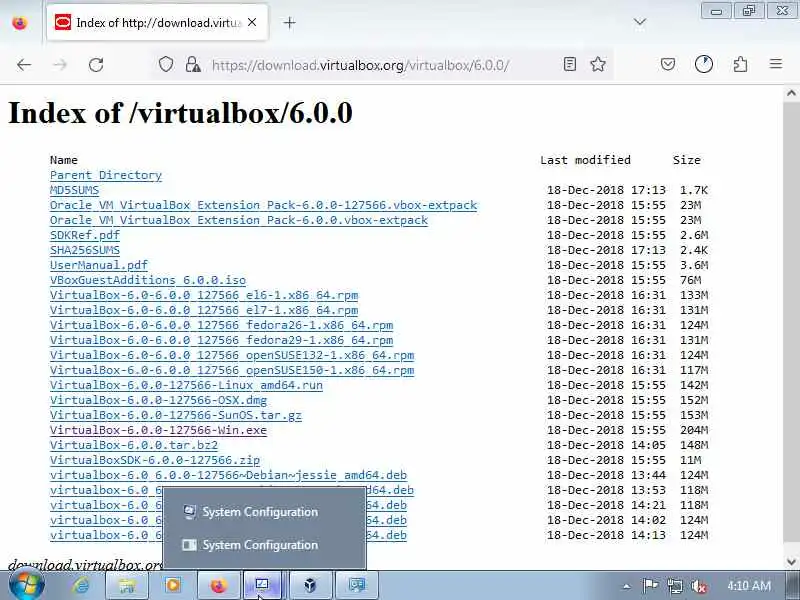Click the Size column header

click(x=687, y=160)
